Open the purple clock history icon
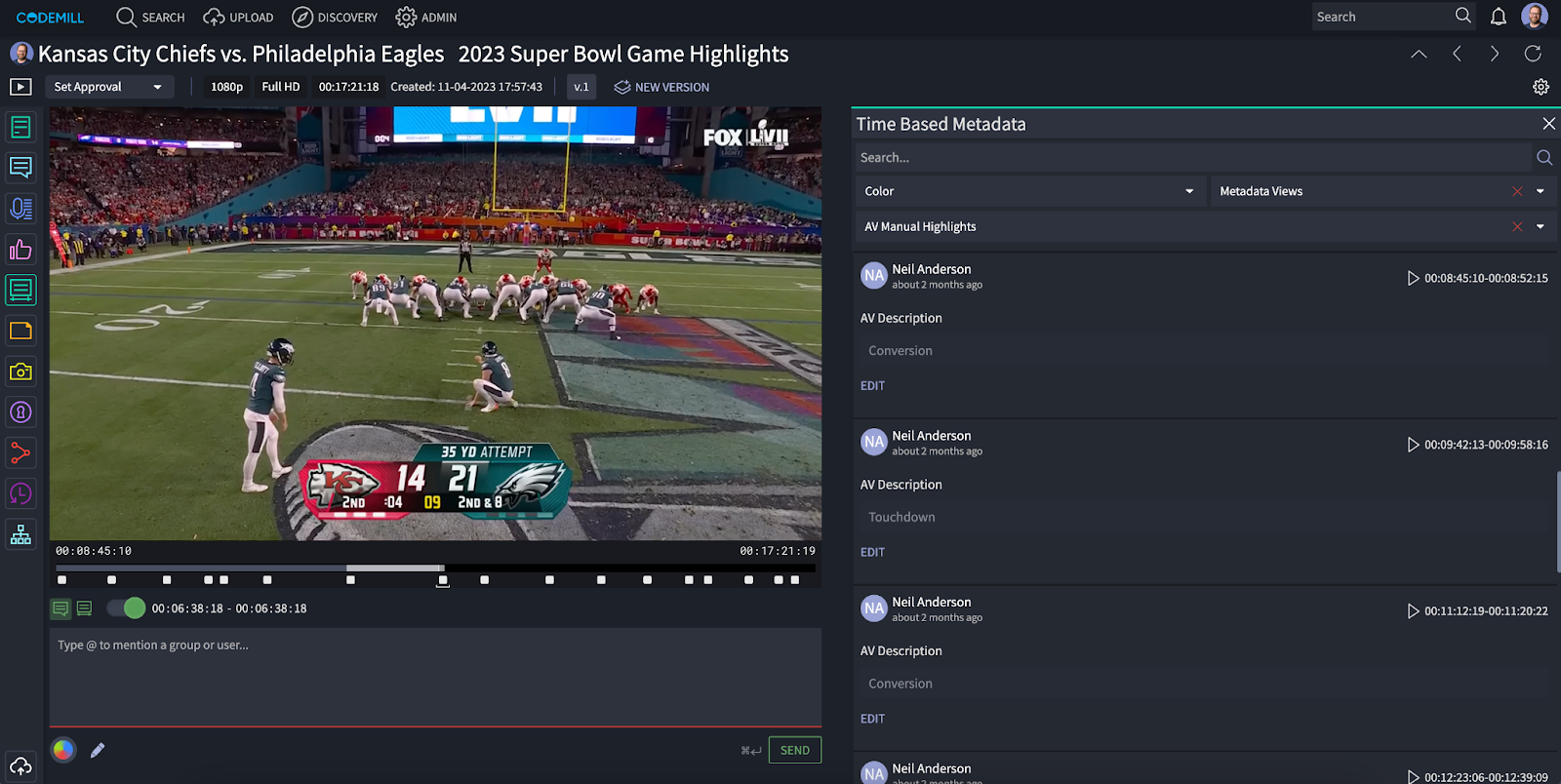This screenshot has width=1561, height=784. tap(20, 494)
